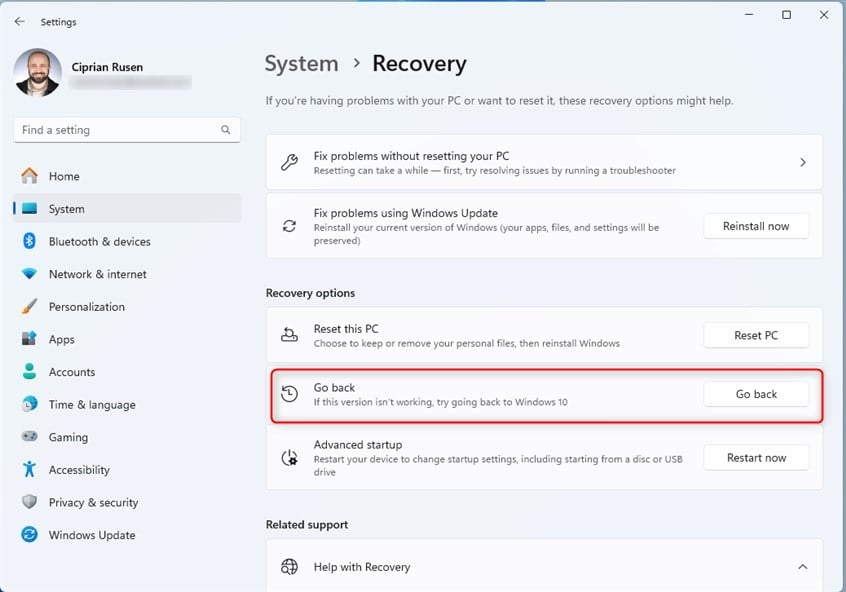
Task: Click the Time & language globe icon
Action: click(29, 404)
